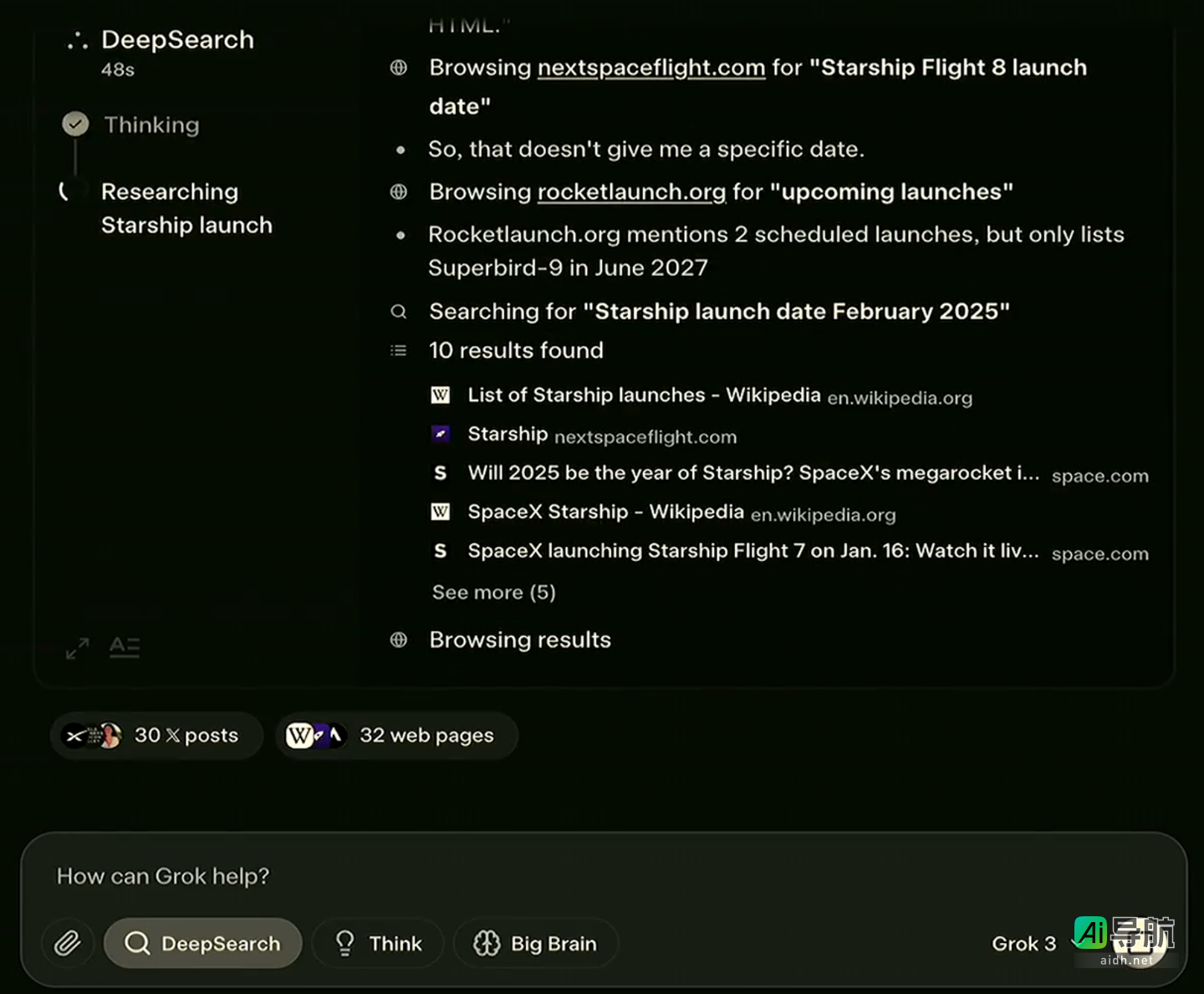Open the 30 X posts sources list

[157, 736]
